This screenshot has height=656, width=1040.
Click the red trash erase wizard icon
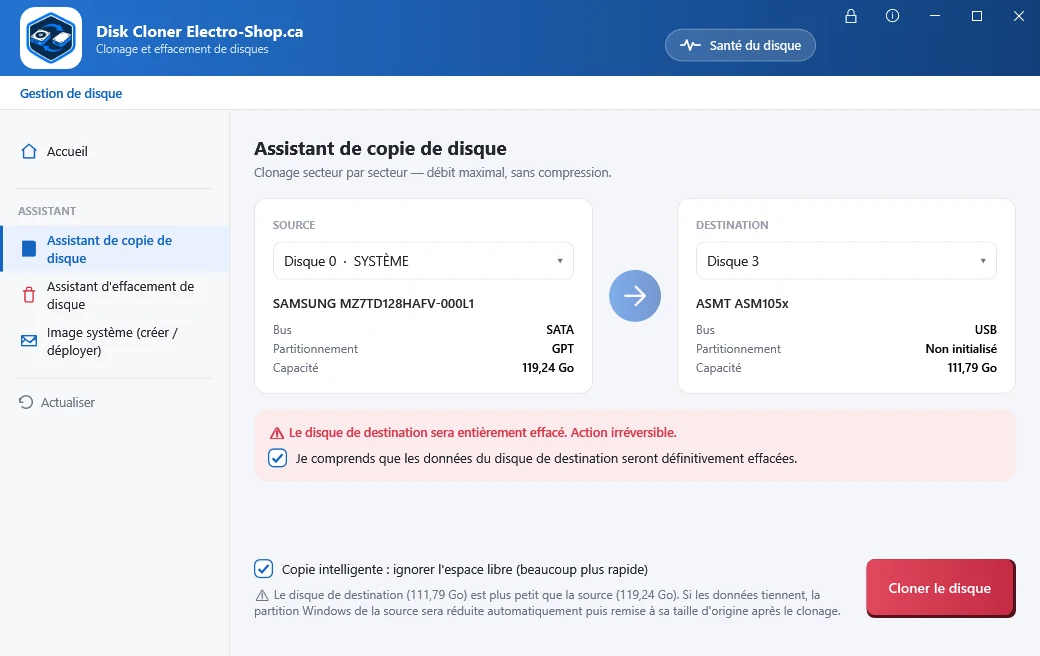tap(29, 295)
